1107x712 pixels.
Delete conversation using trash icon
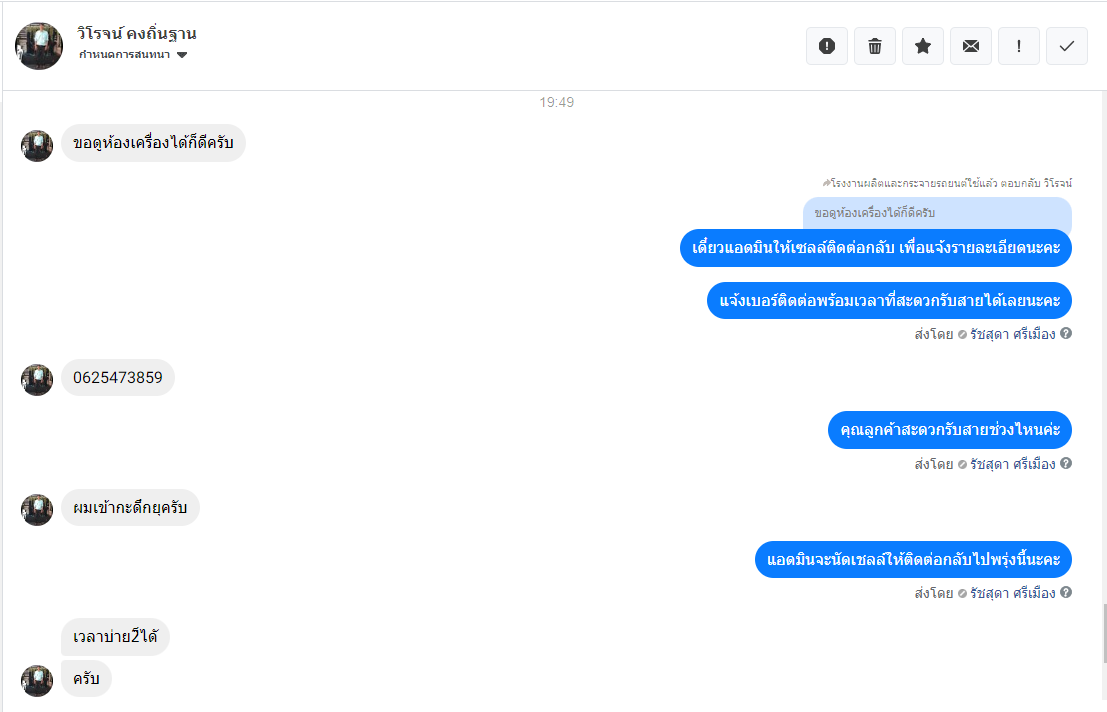click(875, 46)
